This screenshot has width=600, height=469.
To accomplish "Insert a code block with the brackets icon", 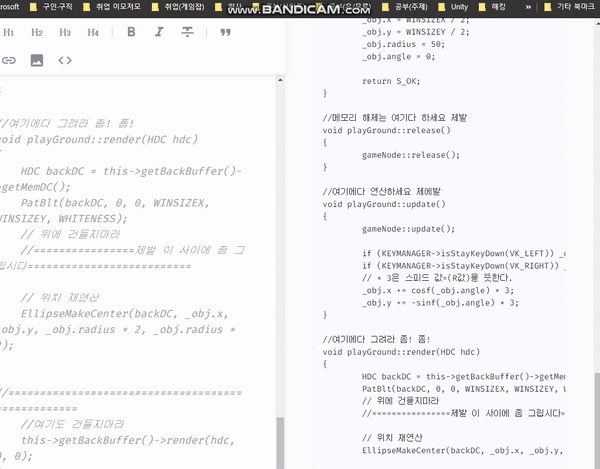I will pos(65,60).
